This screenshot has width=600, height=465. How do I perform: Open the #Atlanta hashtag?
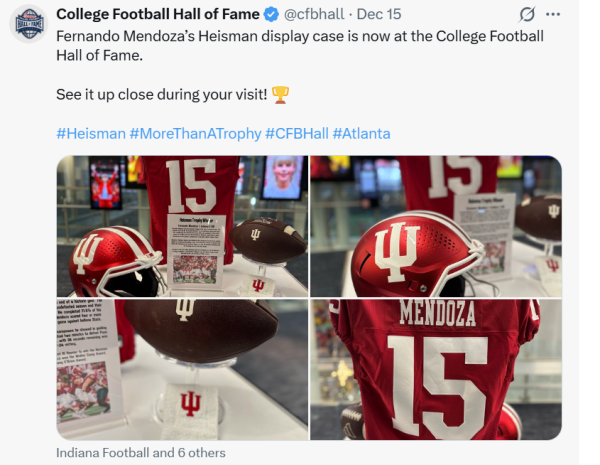(361, 133)
